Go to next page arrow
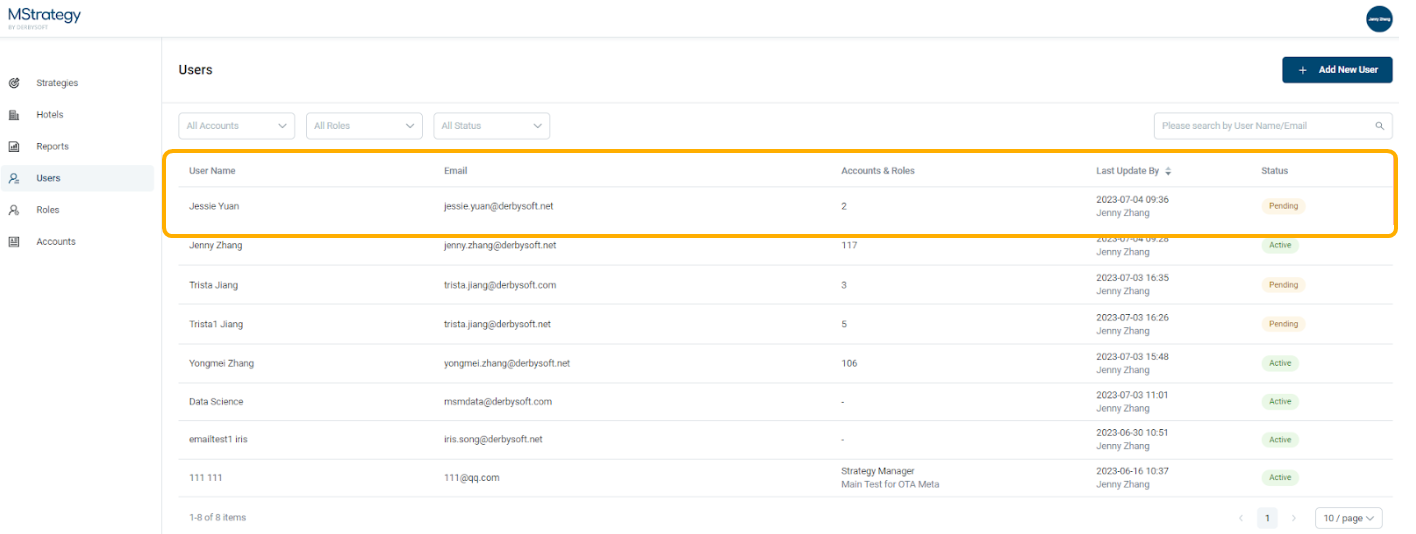Image resolution: width=1416 pixels, height=534 pixels. (x=1293, y=518)
